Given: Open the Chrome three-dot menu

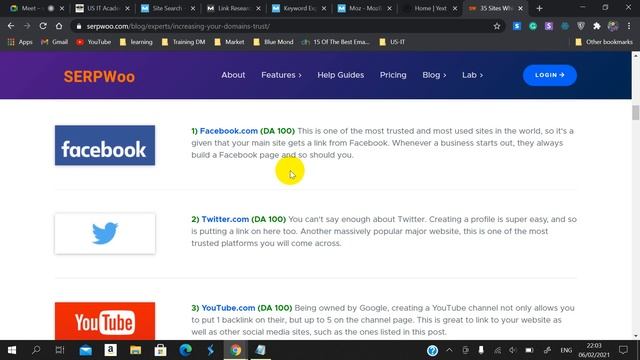Looking at the screenshot, I should point(629,26).
